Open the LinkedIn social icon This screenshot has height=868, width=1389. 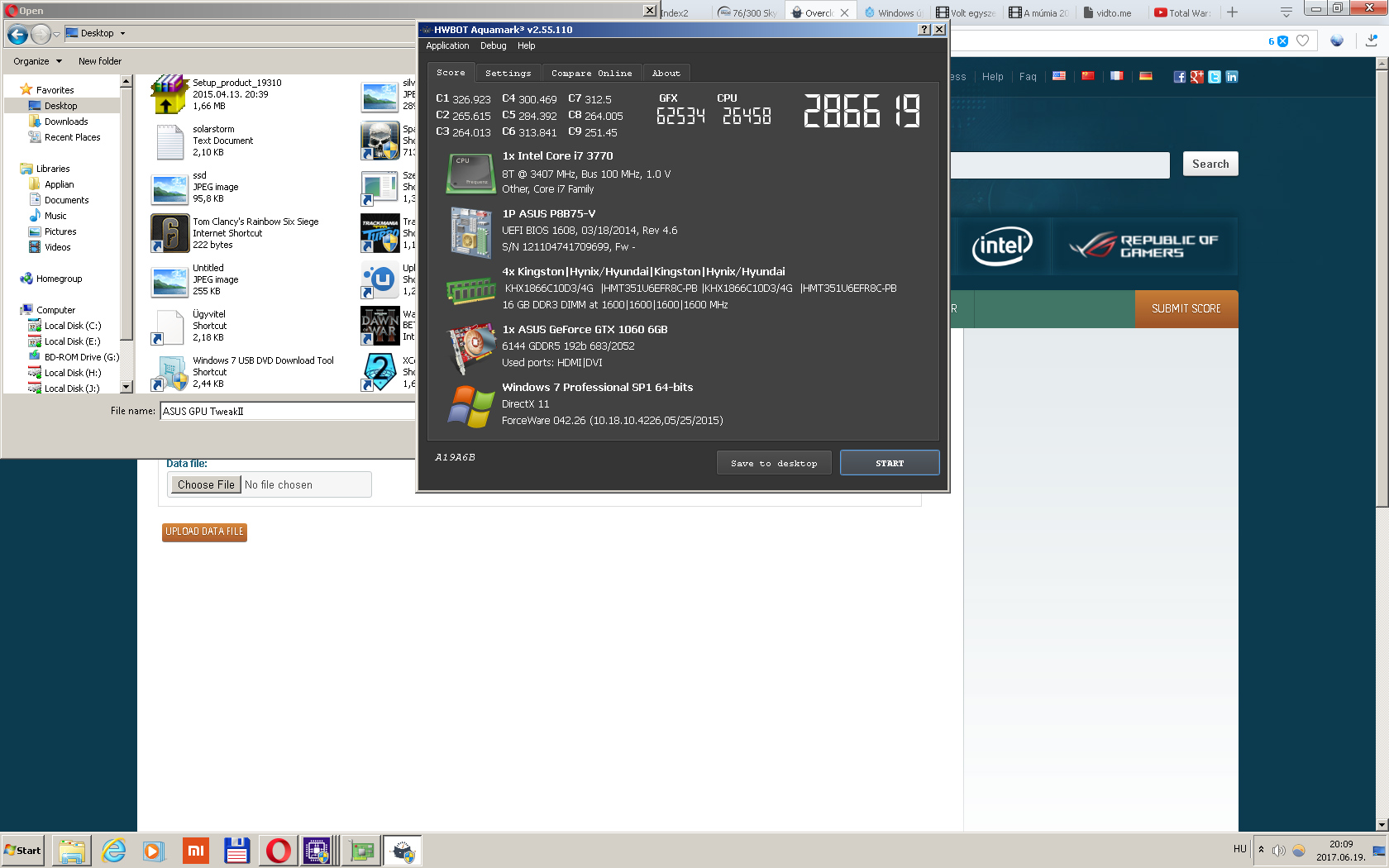(x=1232, y=77)
